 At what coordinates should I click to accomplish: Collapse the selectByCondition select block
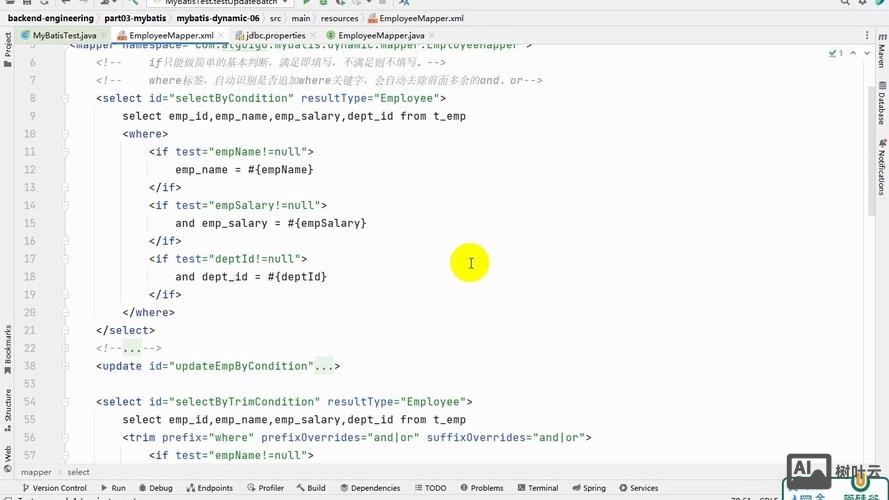click(x=65, y=98)
